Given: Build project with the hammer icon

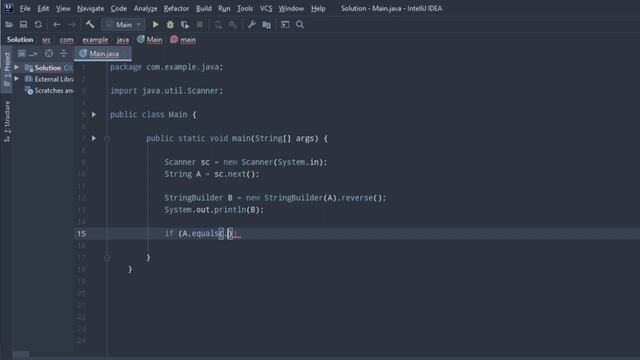Looking at the screenshot, I should coord(90,24).
